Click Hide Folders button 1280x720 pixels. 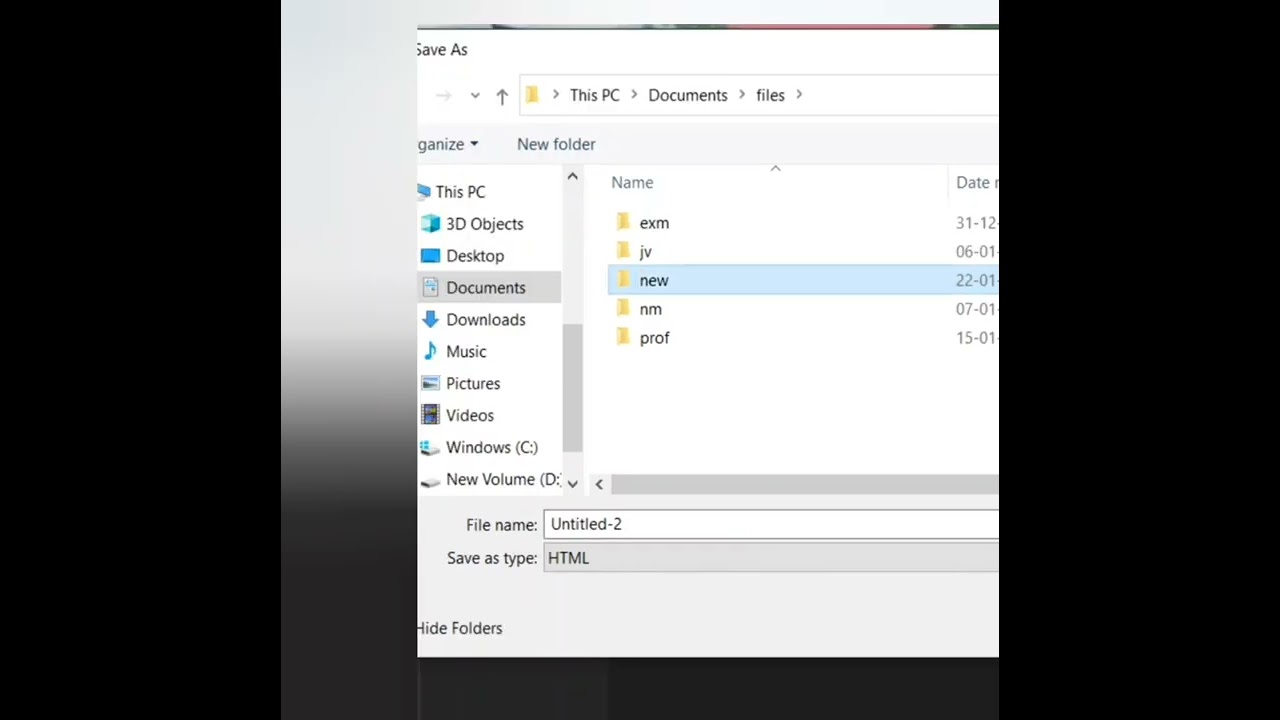pos(460,628)
